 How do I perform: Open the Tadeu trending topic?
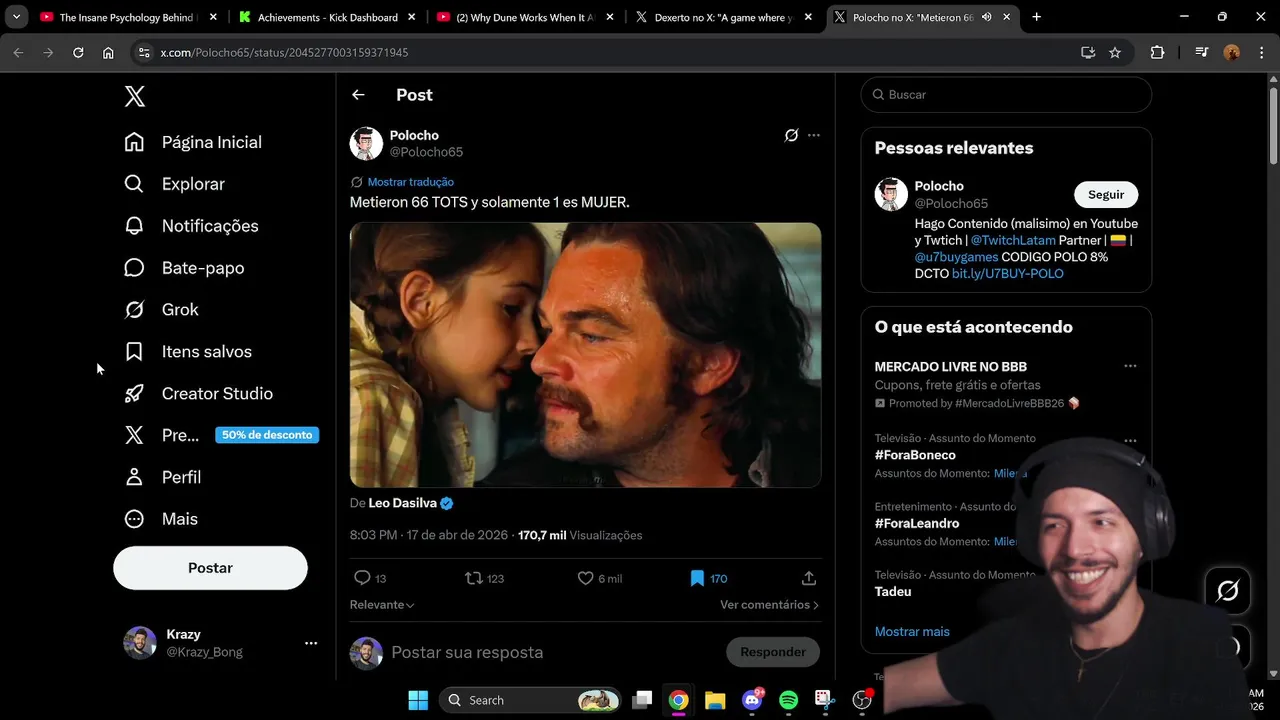click(893, 592)
